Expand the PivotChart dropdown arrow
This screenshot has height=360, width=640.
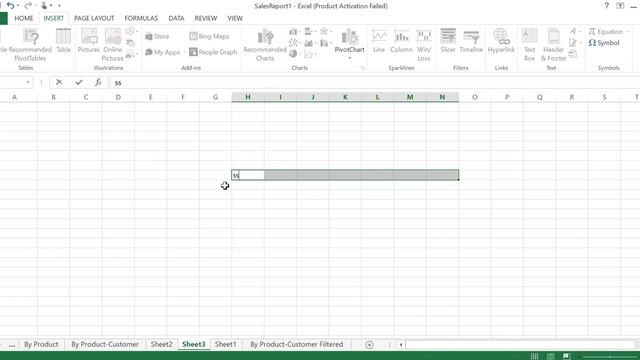(x=350, y=58)
